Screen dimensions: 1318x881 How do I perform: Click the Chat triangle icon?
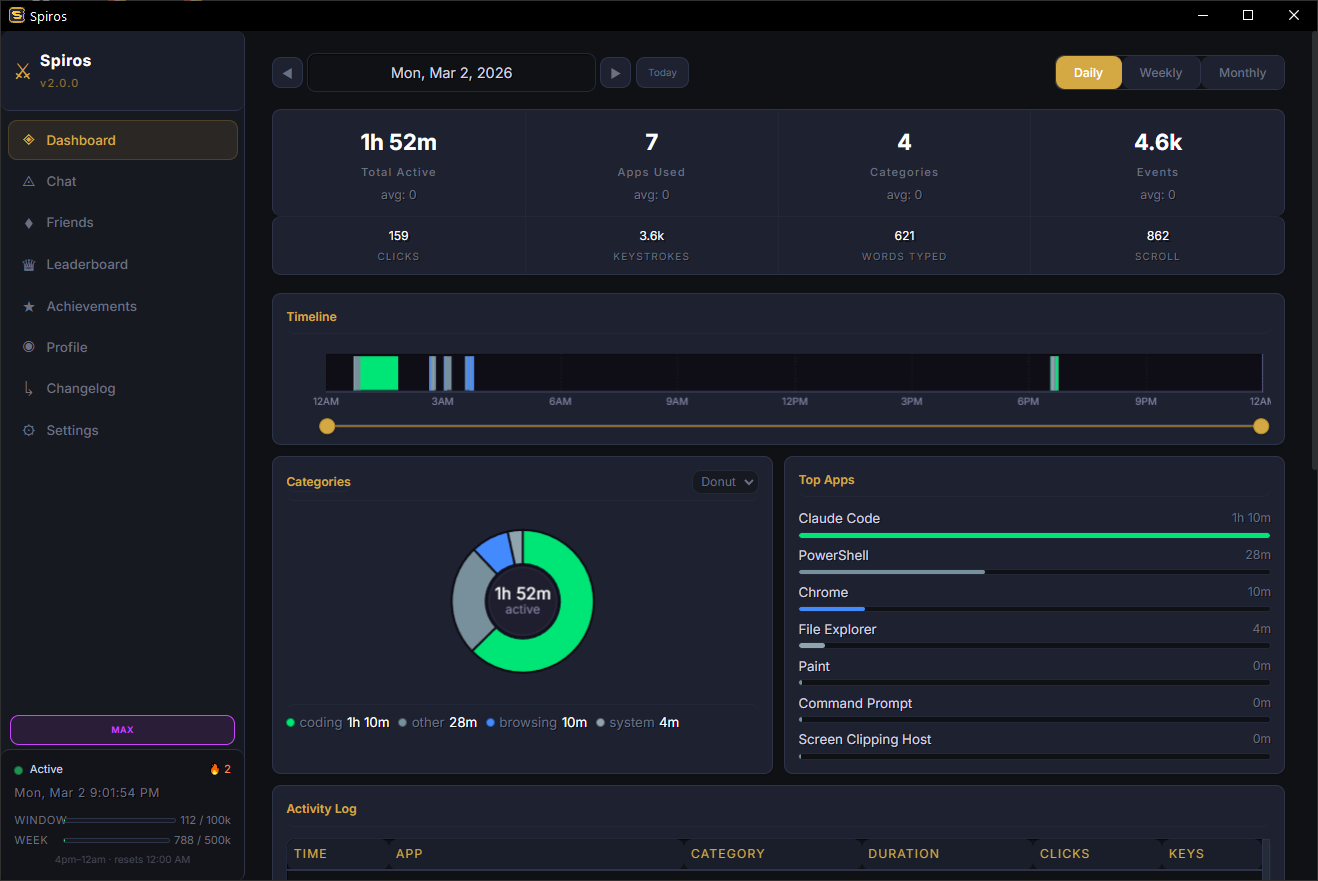tap(28, 181)
